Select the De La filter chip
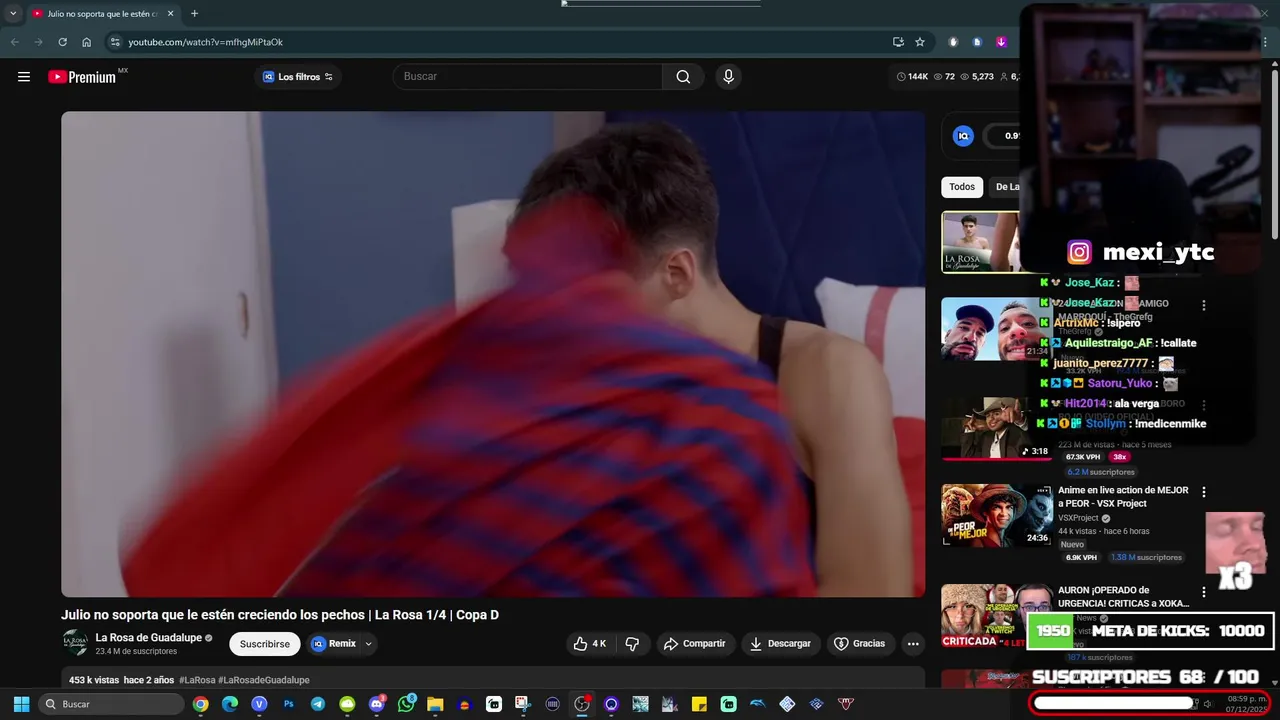The image size is (1280, 720). [x=1005, y=187]
